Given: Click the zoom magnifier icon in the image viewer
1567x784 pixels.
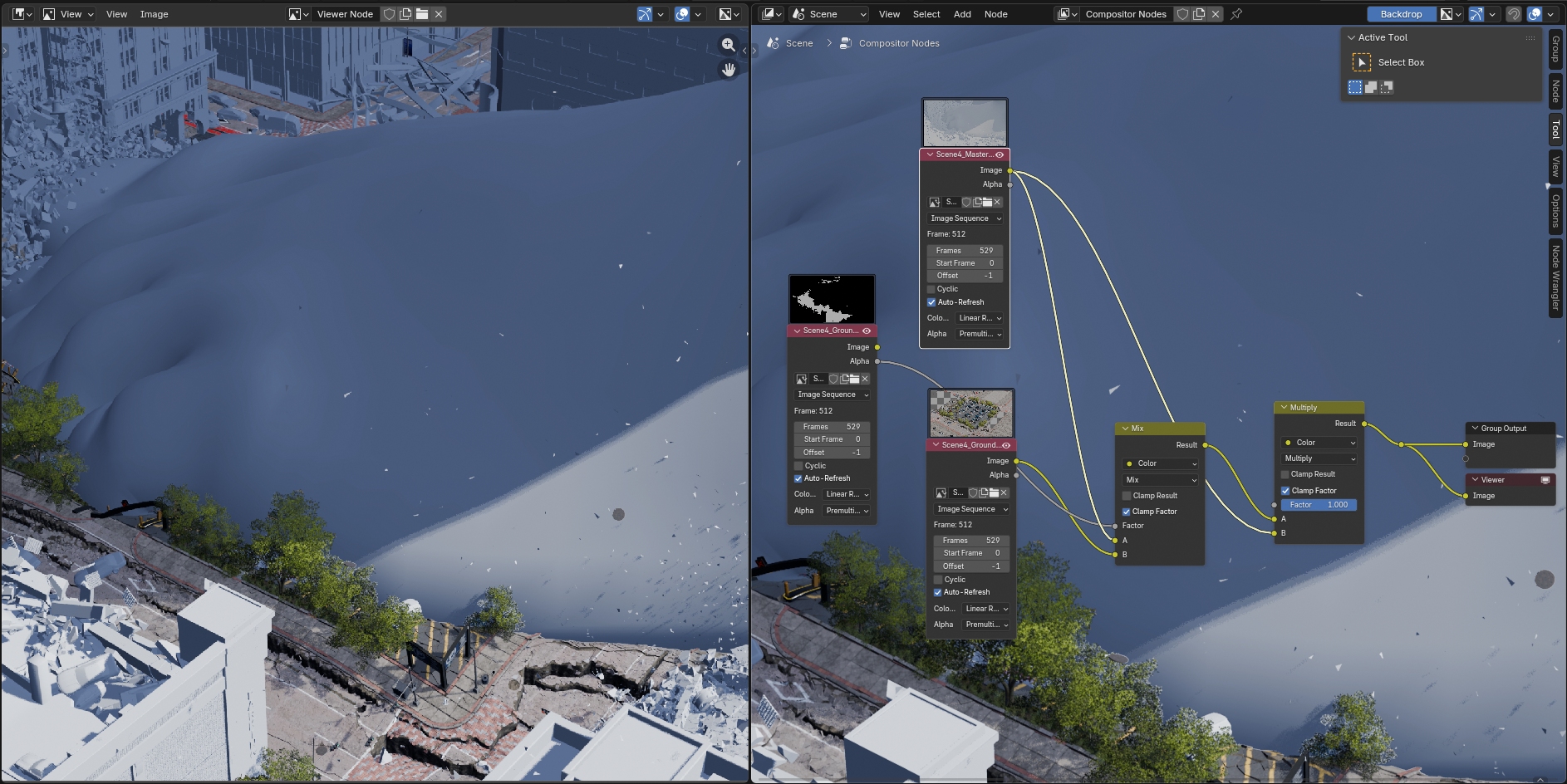Looking at the screenshot, I should [x=729, y=45].
